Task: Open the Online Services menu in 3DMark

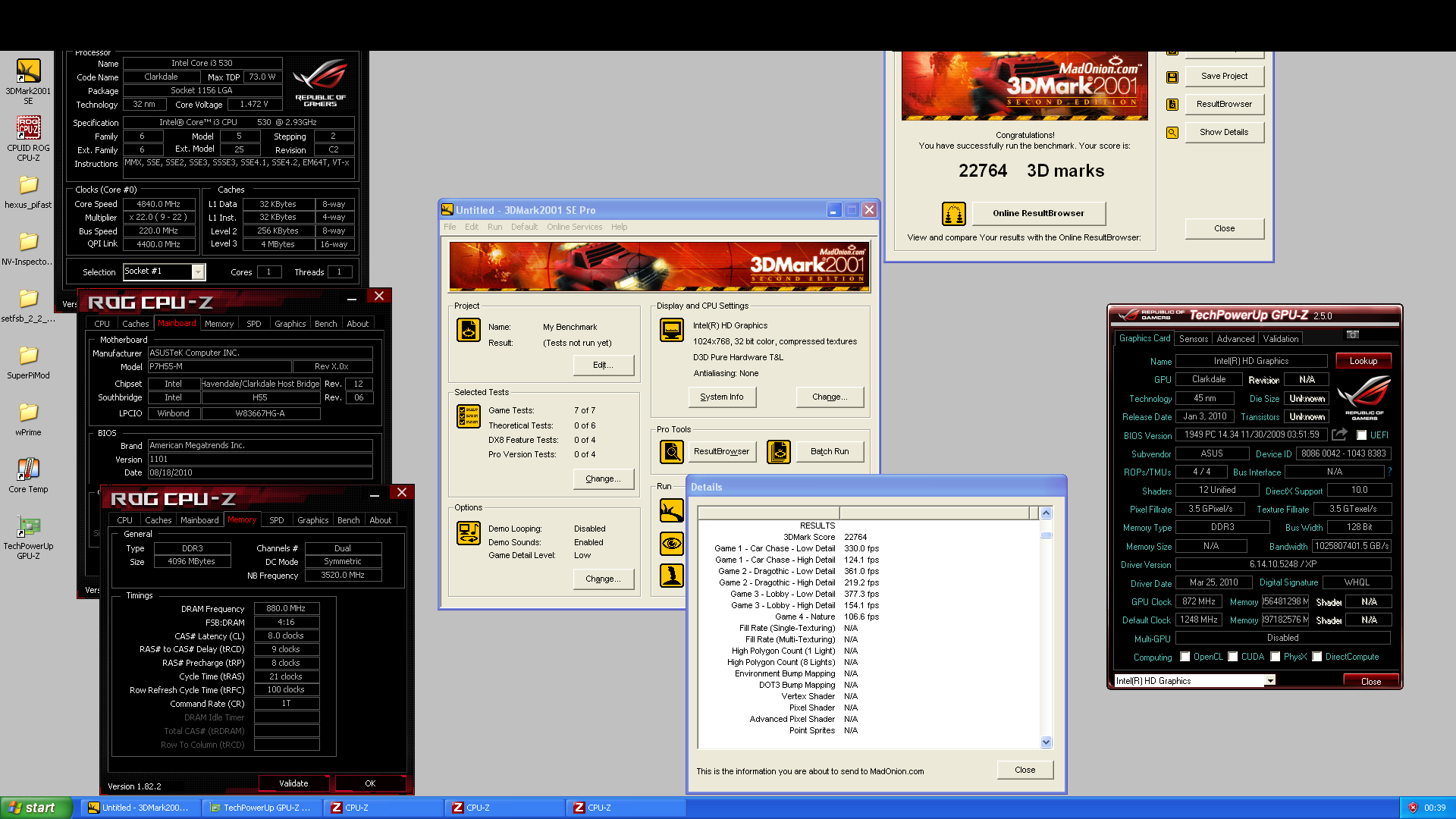Action: tap(574, 227)
